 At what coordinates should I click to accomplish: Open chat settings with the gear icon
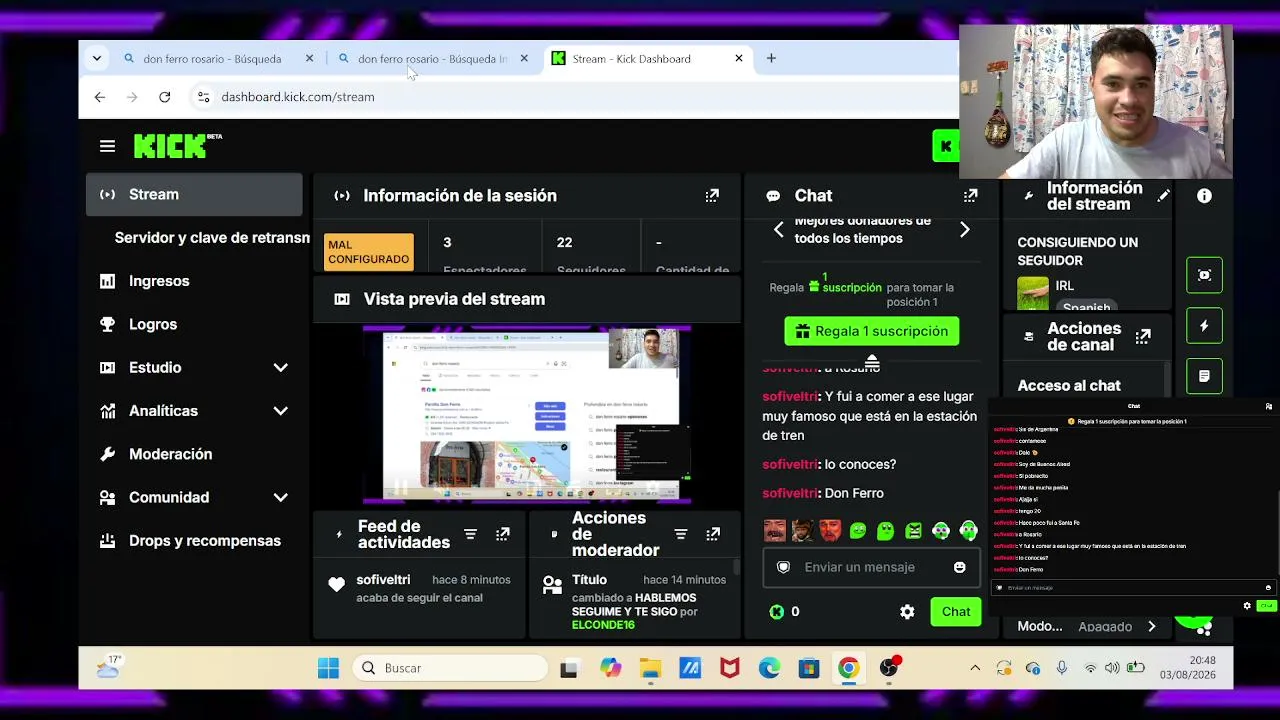point(907,612)
